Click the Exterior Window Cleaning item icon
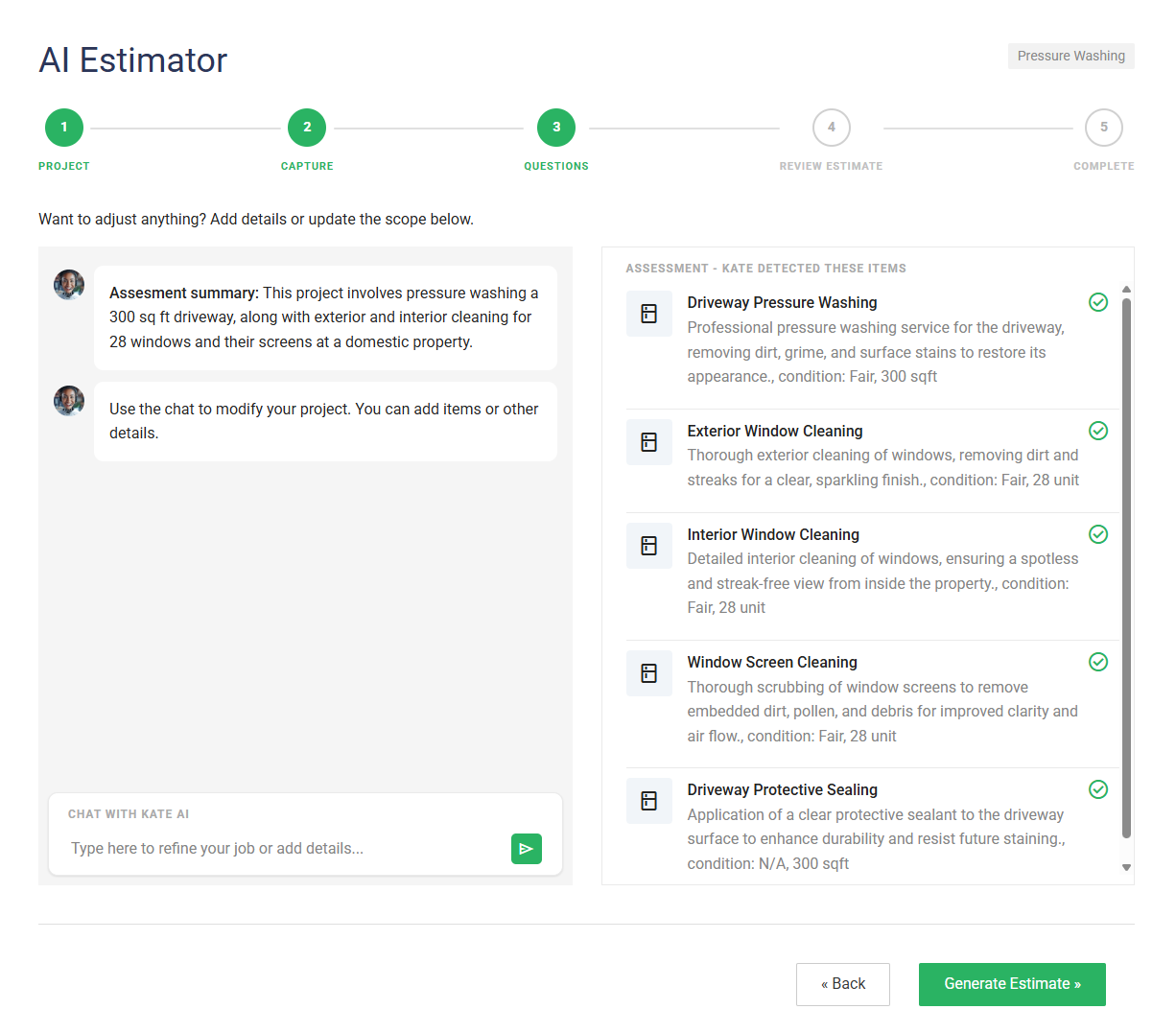Viewport: 1176px width, 1033px height. [x=648, y=442]
